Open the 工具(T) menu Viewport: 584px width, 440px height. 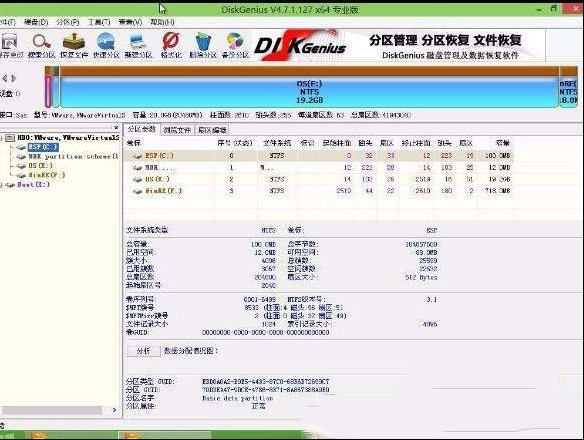pos(99,22)
